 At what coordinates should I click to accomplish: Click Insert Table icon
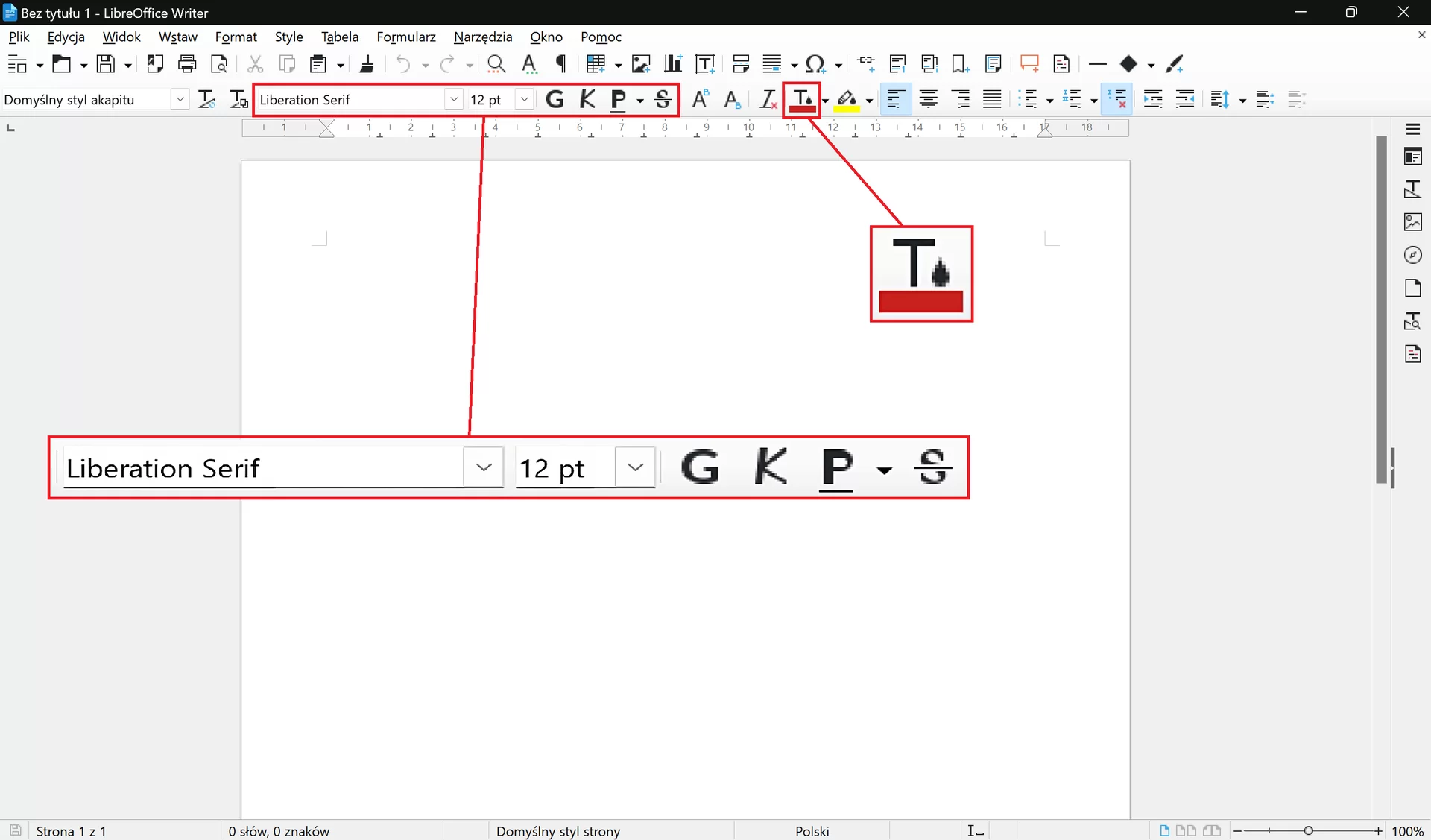(595, 64)
